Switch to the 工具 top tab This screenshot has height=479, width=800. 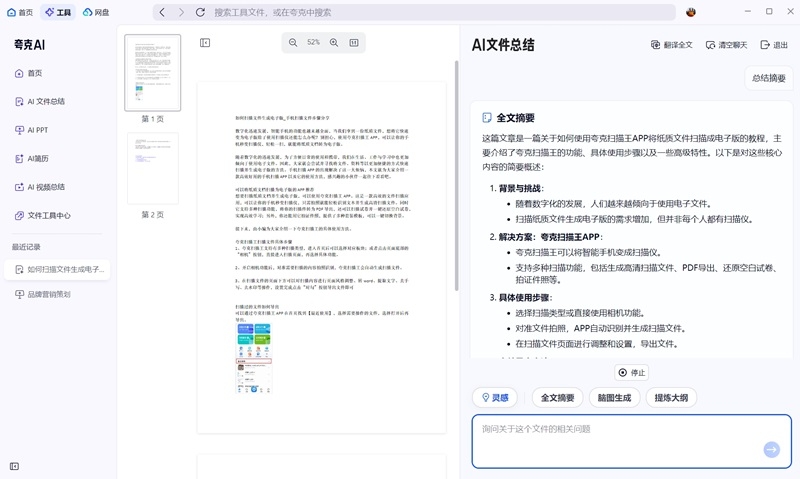[58, 12]
